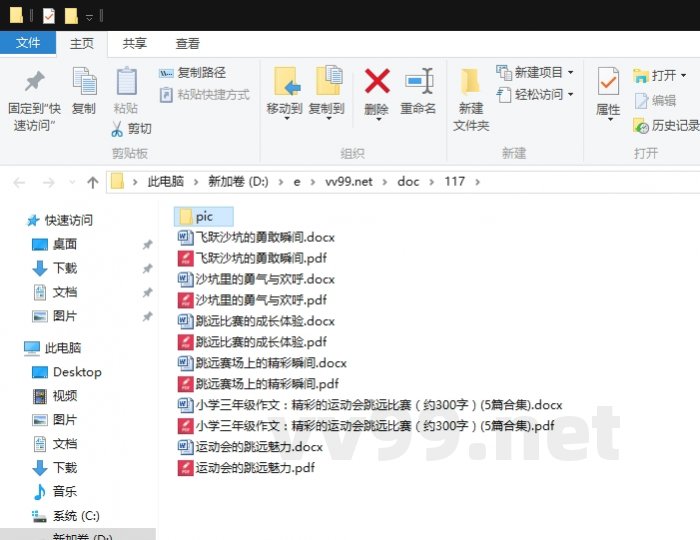Click the doc breadcrumb segment
Image resolution: width=700 pixels, height=540 pixels.
408,182
